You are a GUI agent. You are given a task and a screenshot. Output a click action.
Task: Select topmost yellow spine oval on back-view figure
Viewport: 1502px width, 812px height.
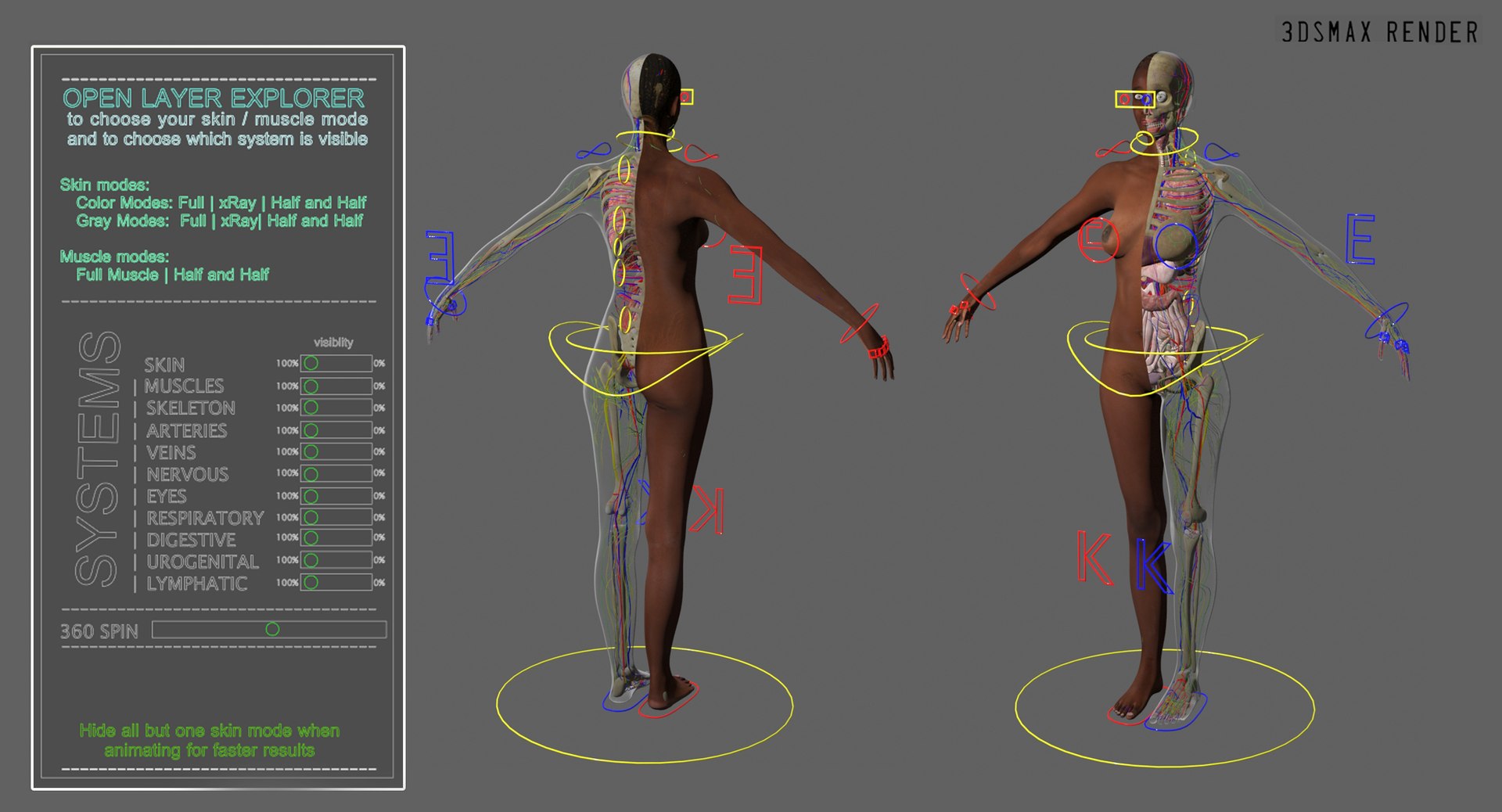(625, 169)
